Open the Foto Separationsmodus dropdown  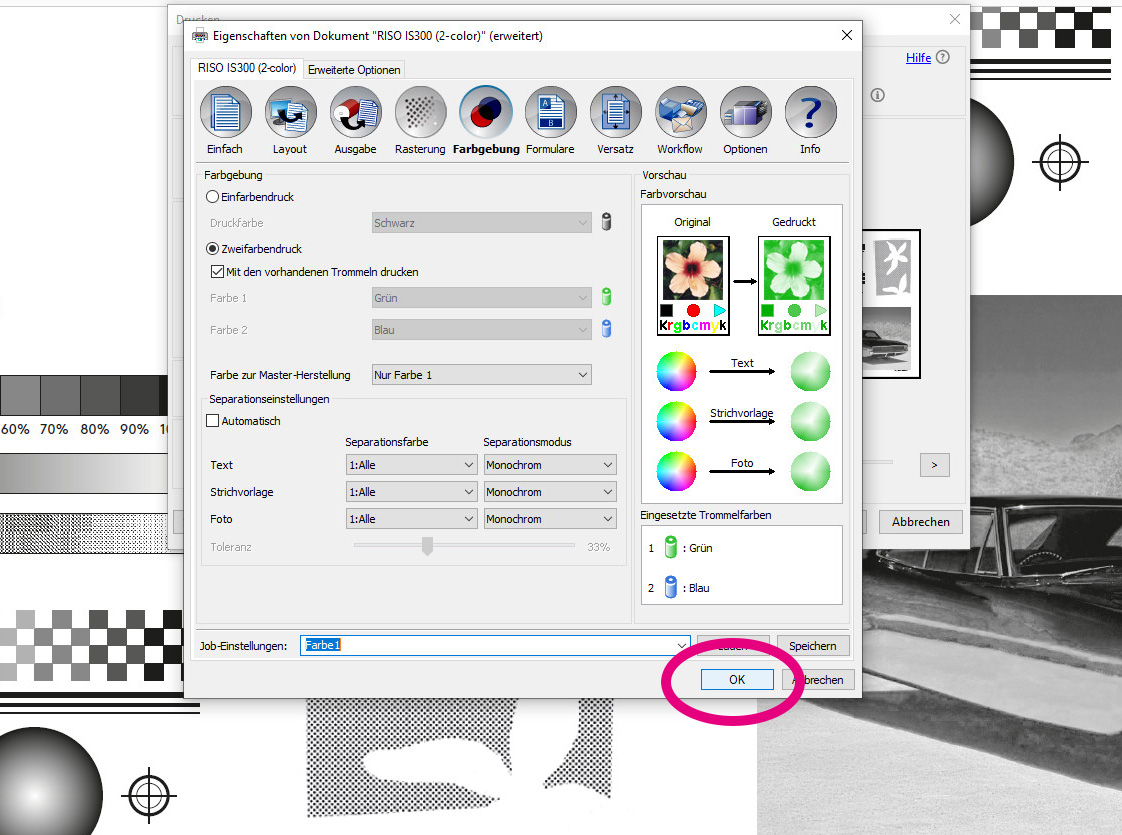549,519
